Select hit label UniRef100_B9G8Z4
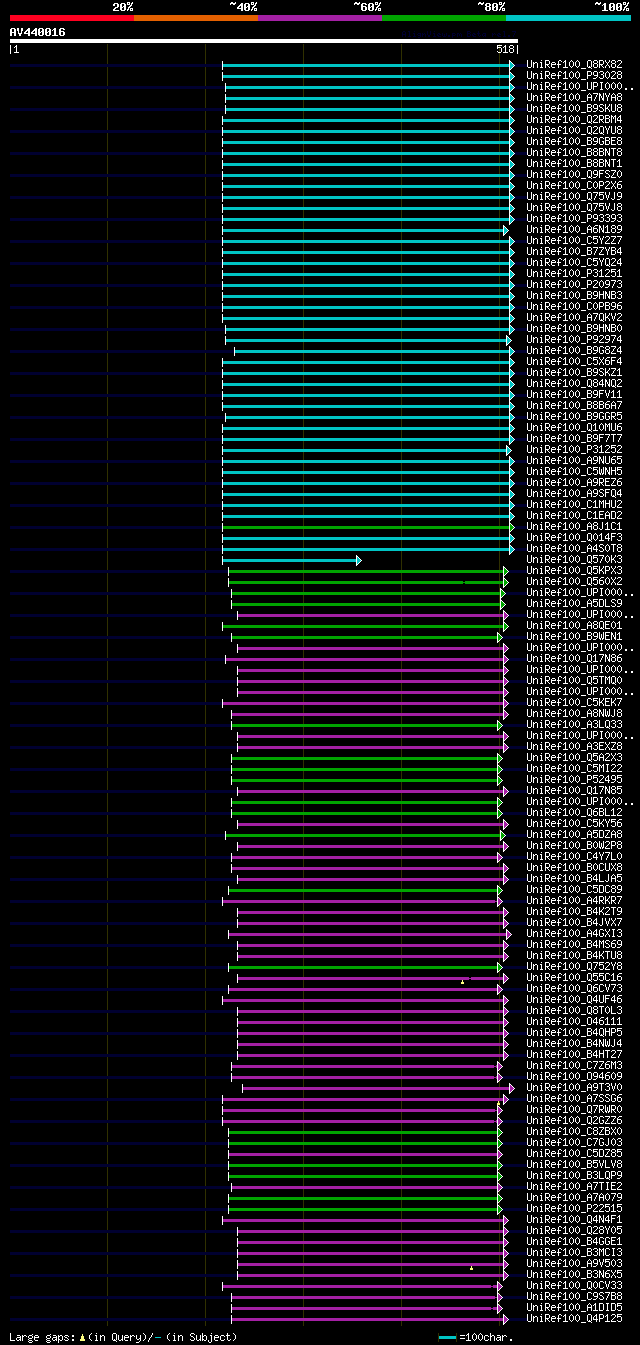Screen dimensions: 640x1345 click(574, 350)
